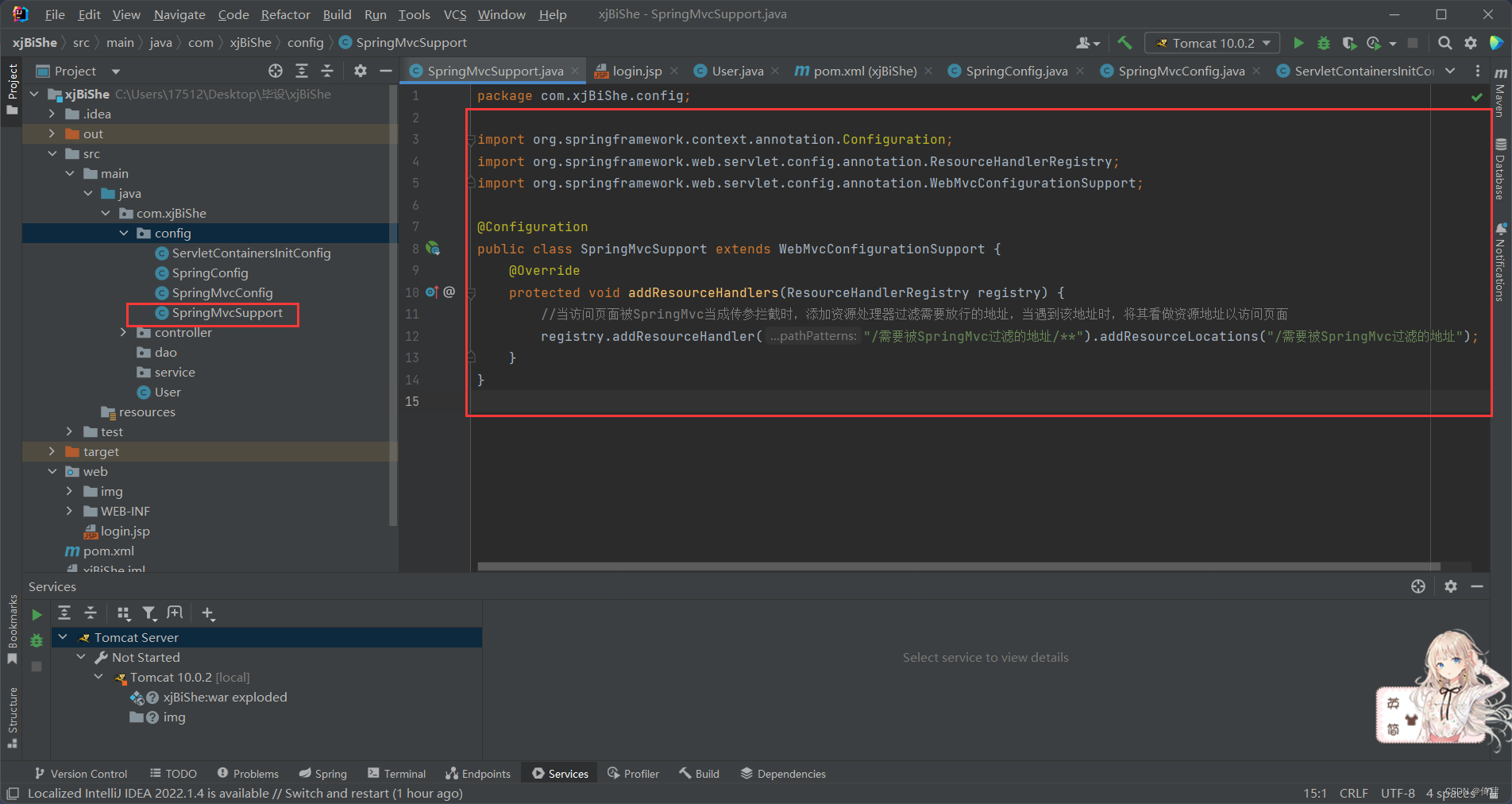
Task: Open the Tomcat 10.0.2 run configuration dropdown
Action: (1213, 43)
